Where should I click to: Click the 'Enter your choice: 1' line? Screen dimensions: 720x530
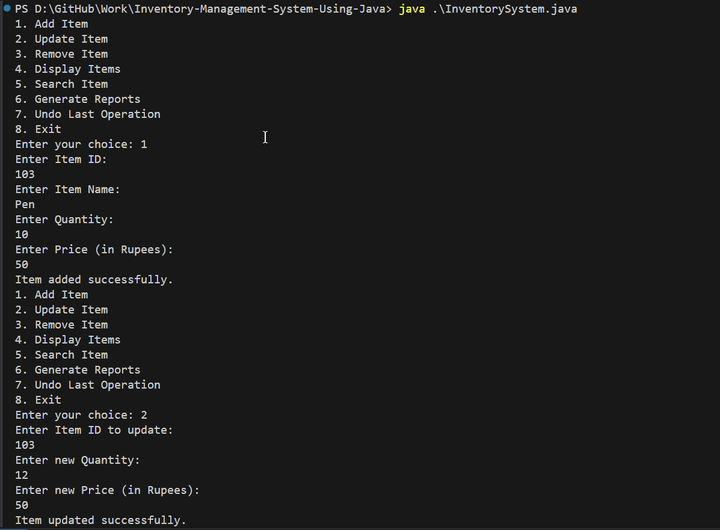[x=81, y=144]
